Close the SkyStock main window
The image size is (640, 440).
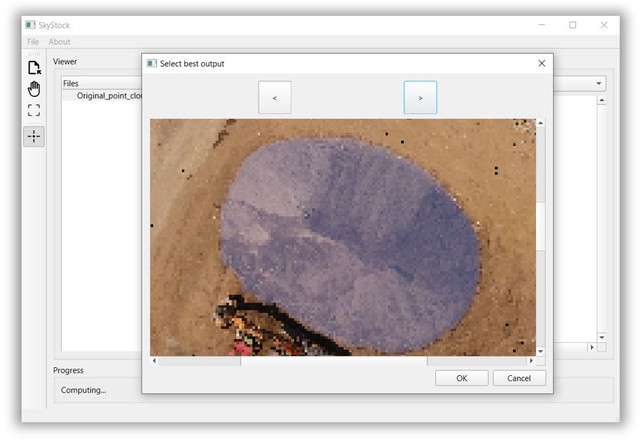604,25
